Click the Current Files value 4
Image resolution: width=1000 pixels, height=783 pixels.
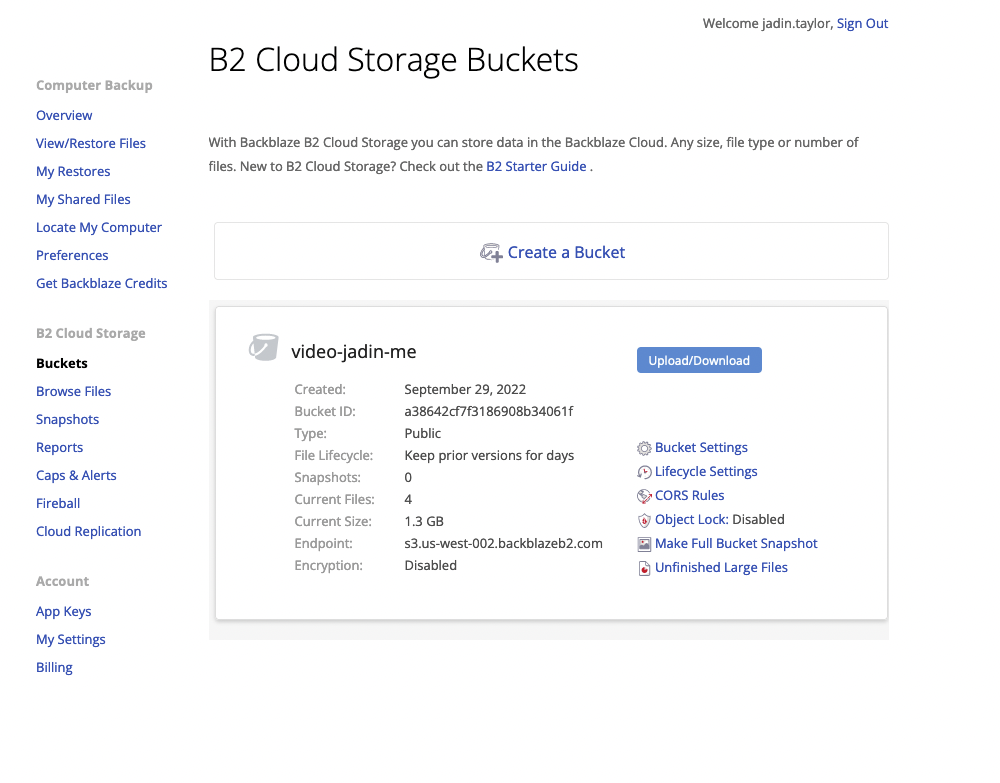pyautogui.click(x=408, y=499)
